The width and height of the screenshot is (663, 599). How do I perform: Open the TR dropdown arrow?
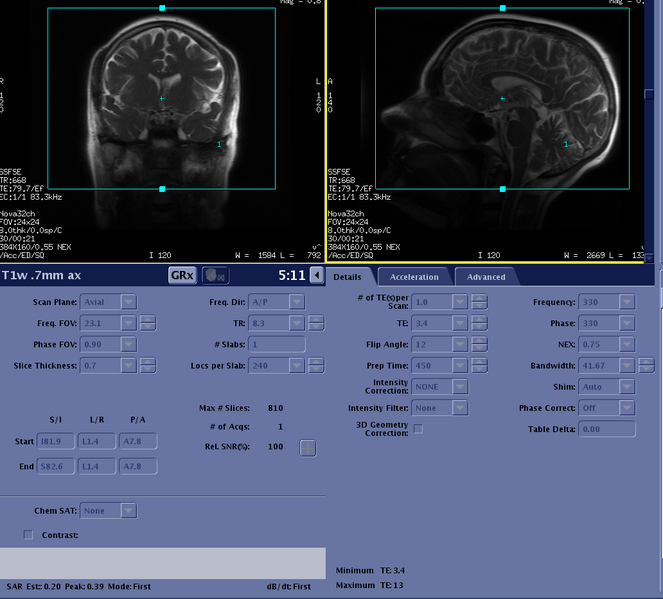(297, 323)
